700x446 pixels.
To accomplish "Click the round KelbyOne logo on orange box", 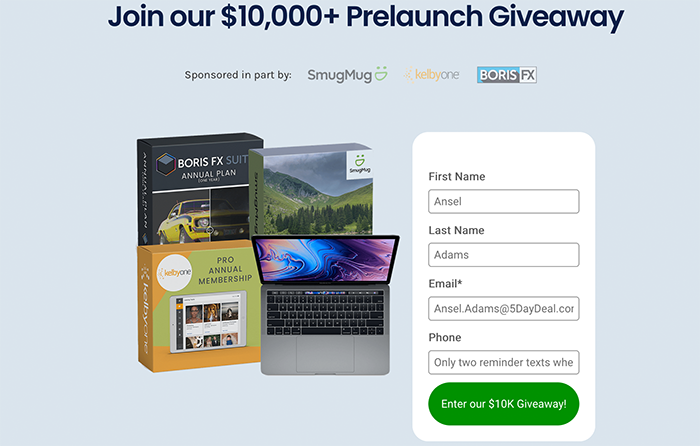I will pos(175,272).
